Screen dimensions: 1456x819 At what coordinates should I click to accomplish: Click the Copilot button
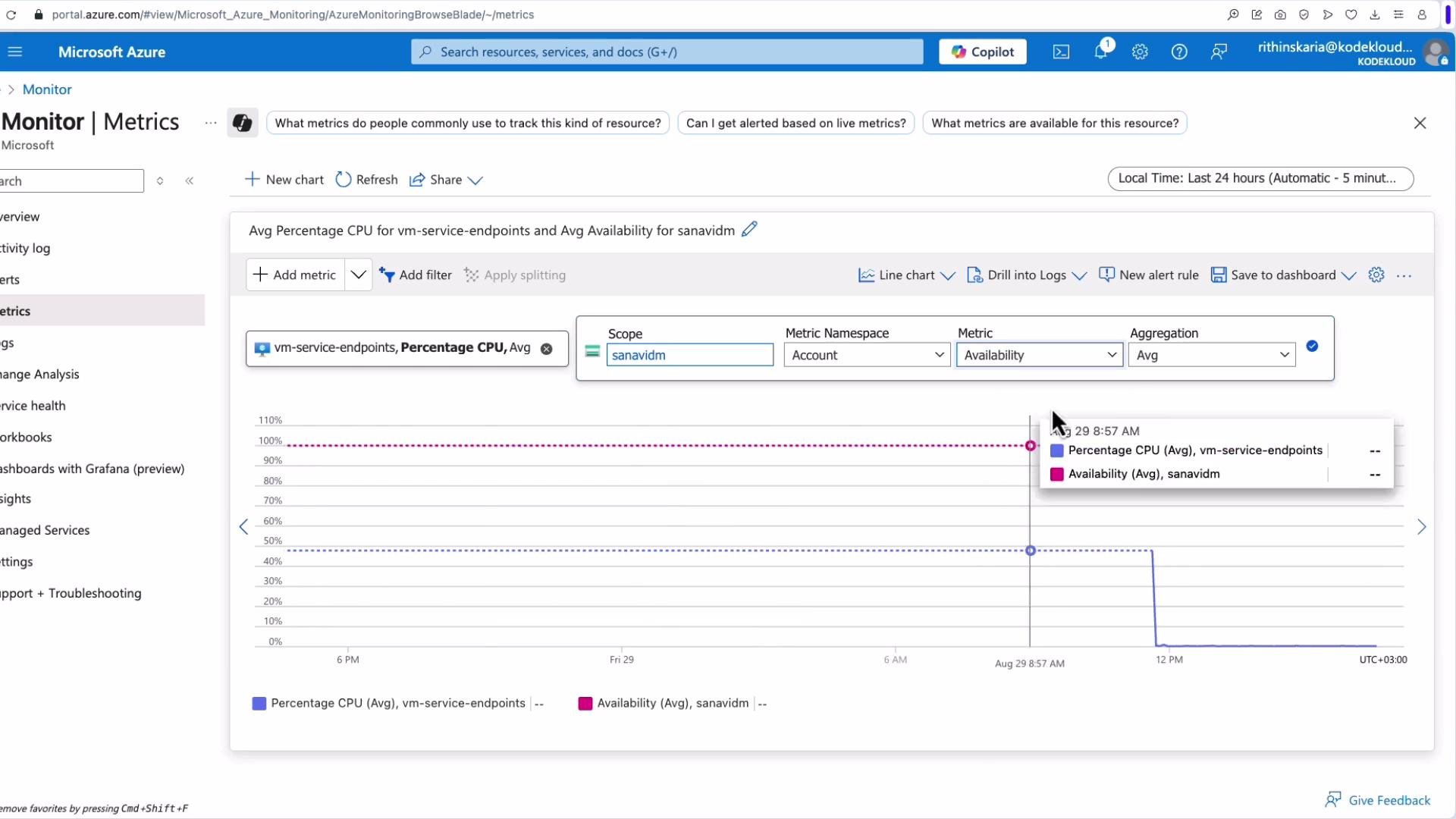point(983,52)
